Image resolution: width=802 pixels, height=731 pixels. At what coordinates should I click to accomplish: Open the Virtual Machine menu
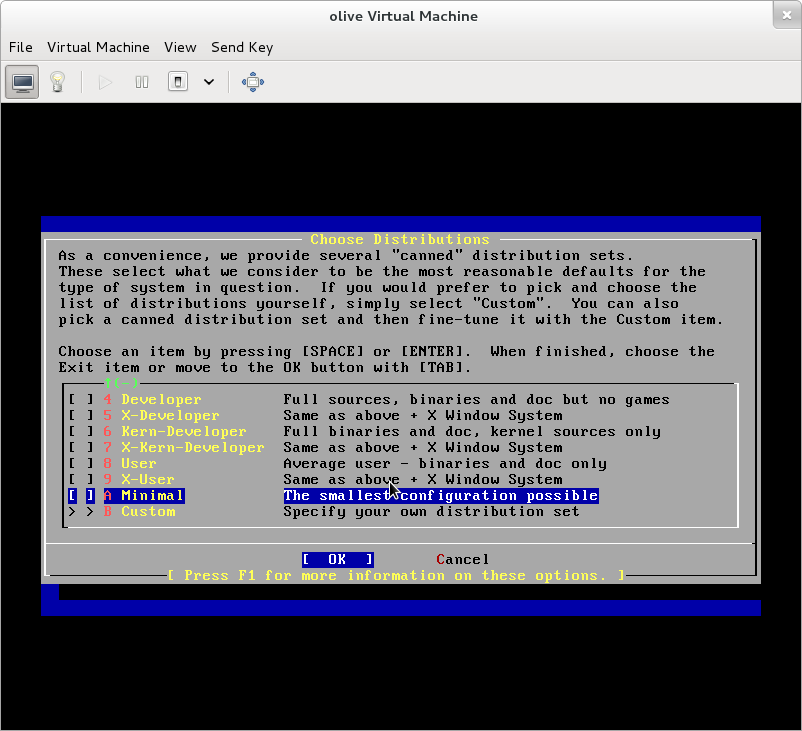pos(98,47)
